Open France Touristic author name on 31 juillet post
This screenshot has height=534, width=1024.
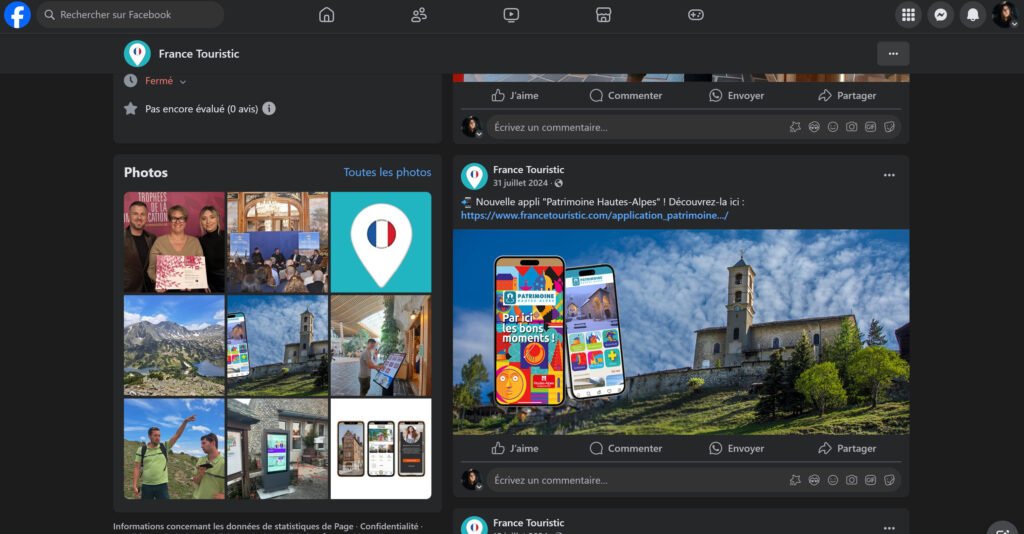coord(528,170)
